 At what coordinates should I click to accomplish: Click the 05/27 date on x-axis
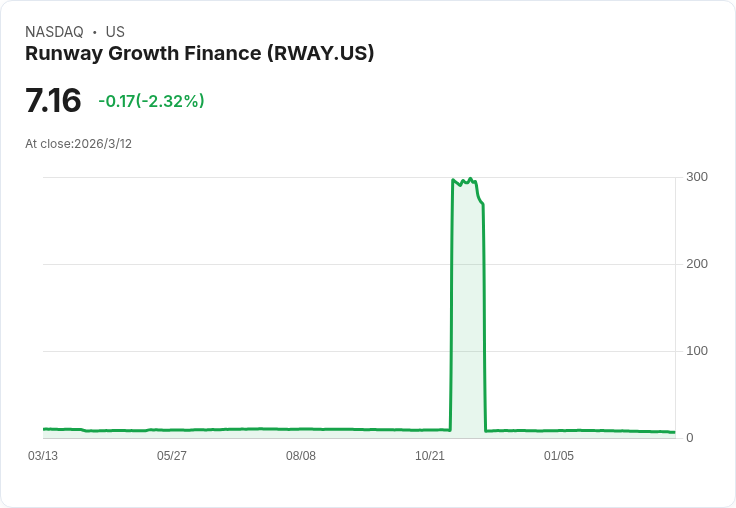[172, 456]
